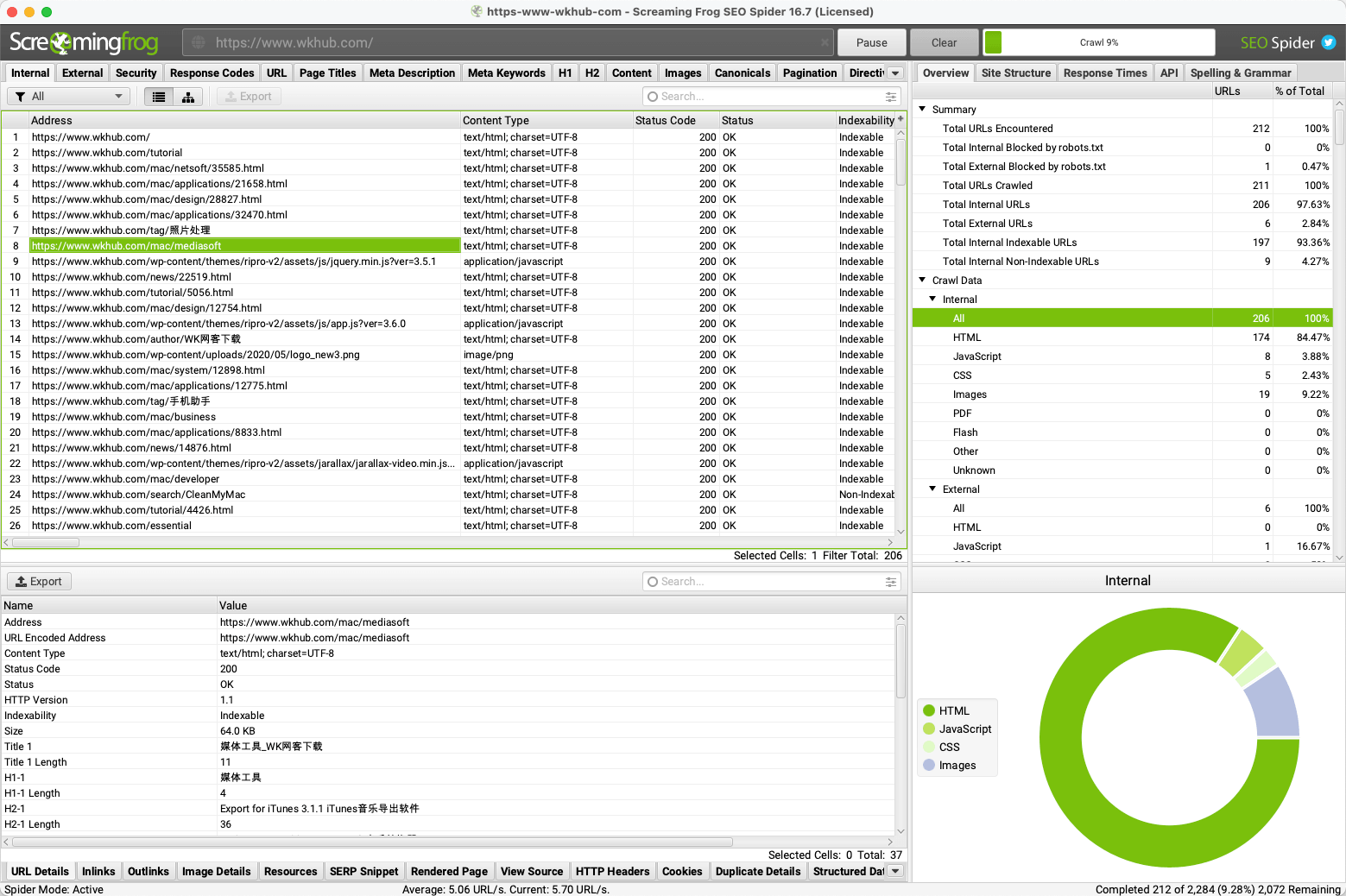The width and height of the screenshot is (1346, 896).
Task: Select Images under Internal in overview
Action: tap(1122, 394)
